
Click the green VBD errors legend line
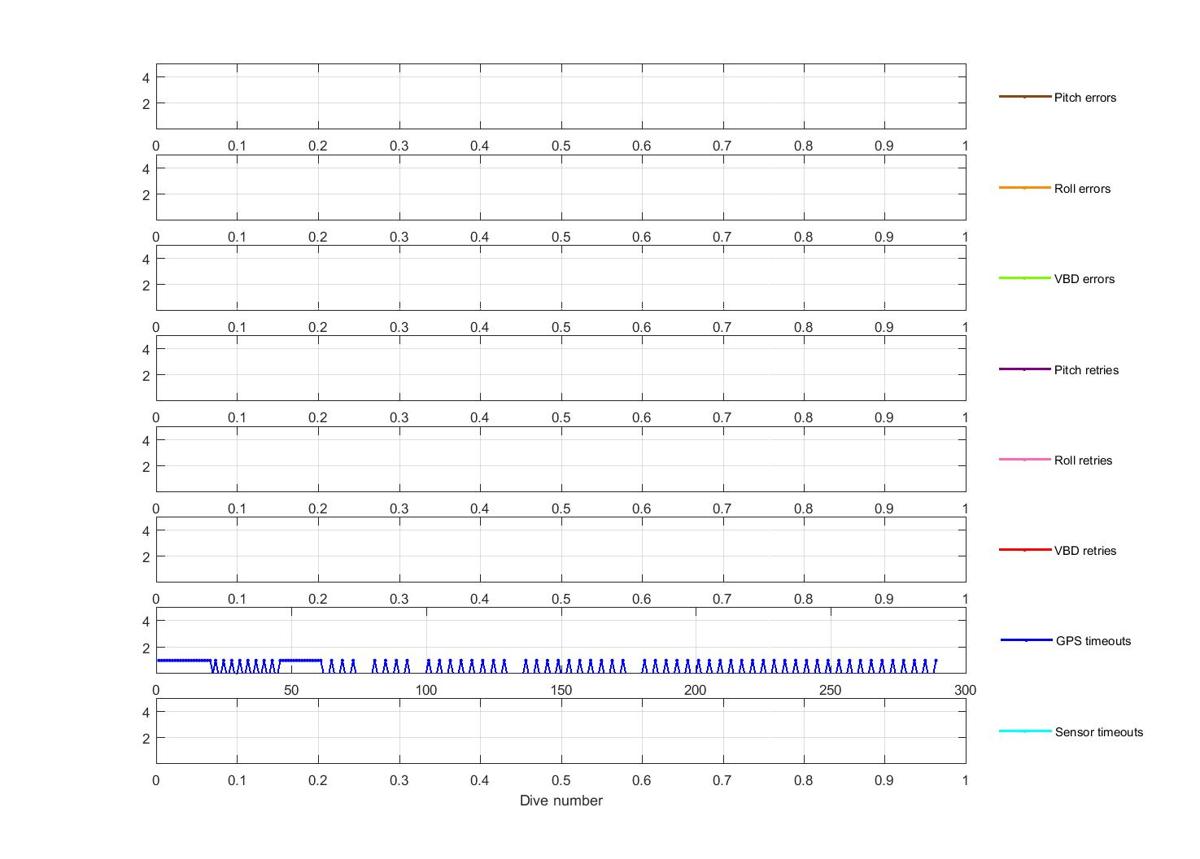pos(1025,278)
